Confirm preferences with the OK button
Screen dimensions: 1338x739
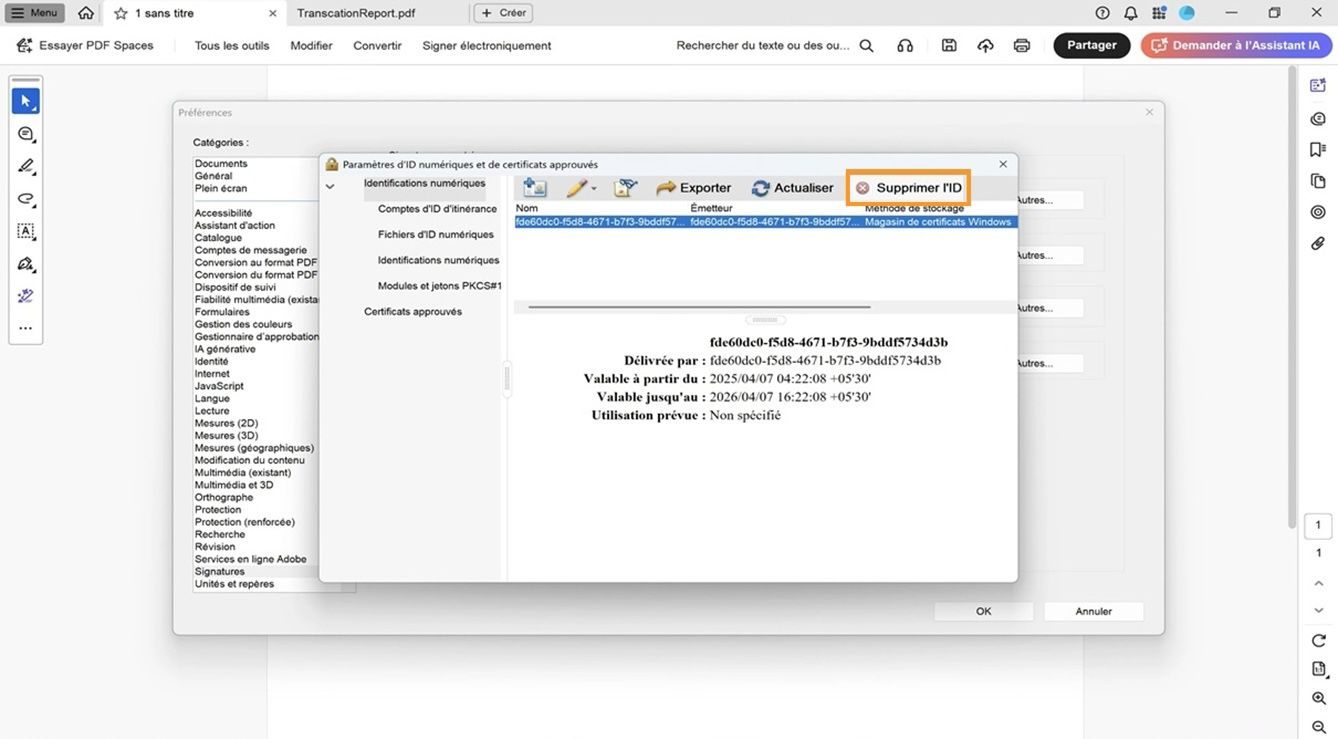point(982,611)
